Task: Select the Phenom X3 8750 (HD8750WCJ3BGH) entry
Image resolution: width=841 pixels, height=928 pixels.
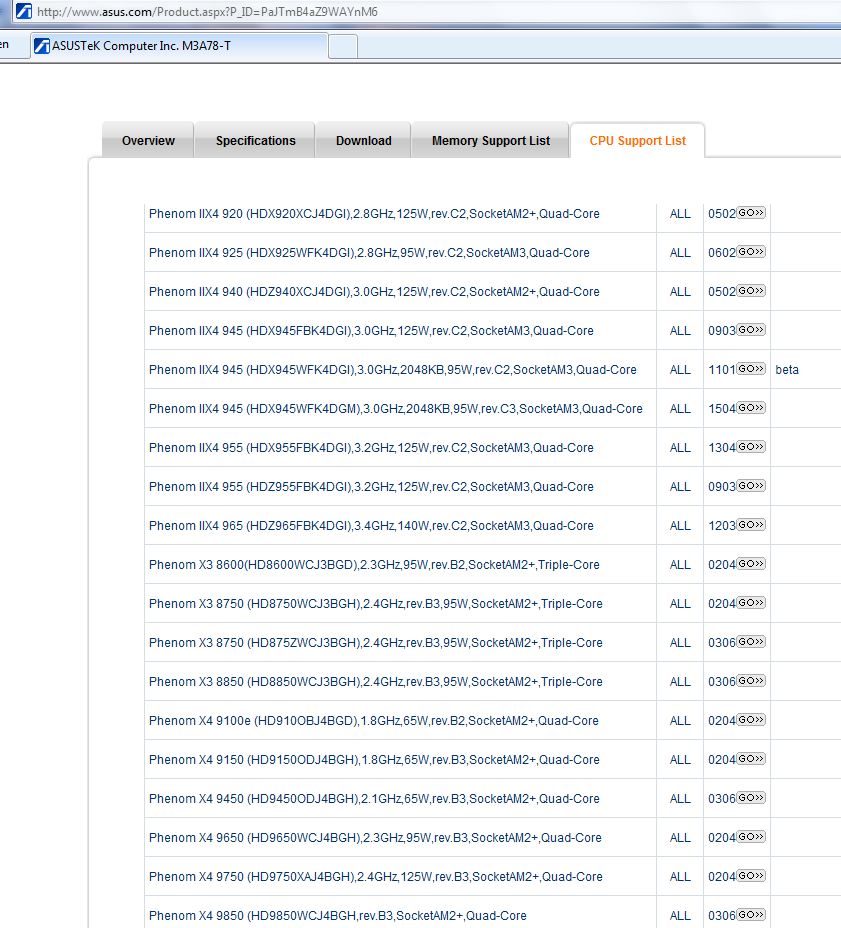Action: tap(376, 604)
